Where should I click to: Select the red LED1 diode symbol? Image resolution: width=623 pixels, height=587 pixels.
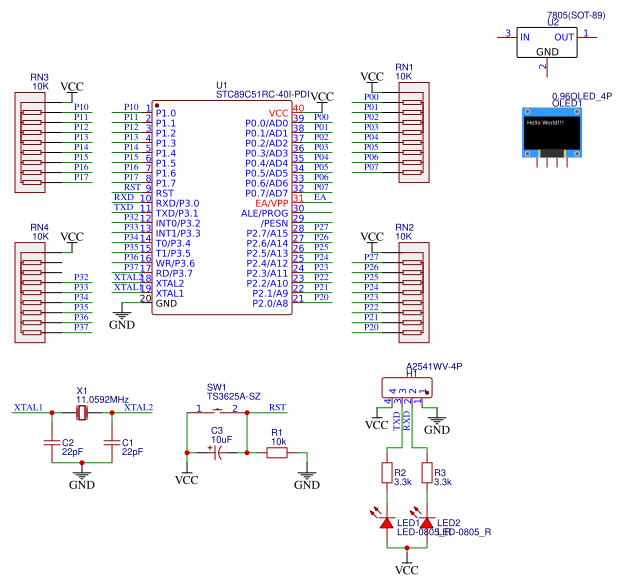coord(387,523)
